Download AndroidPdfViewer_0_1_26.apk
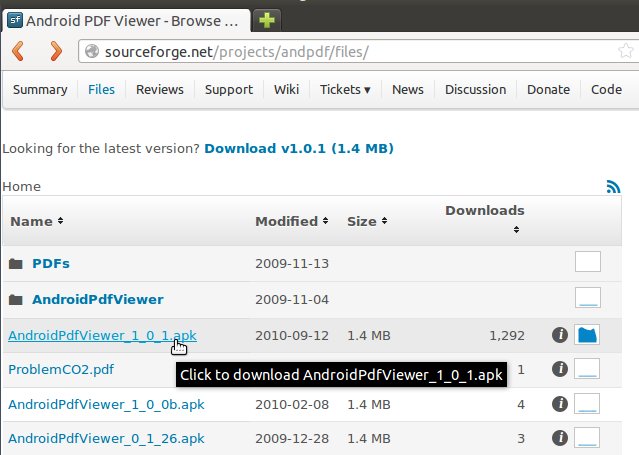This screenshot has height=455, width=639. (106, 438)
